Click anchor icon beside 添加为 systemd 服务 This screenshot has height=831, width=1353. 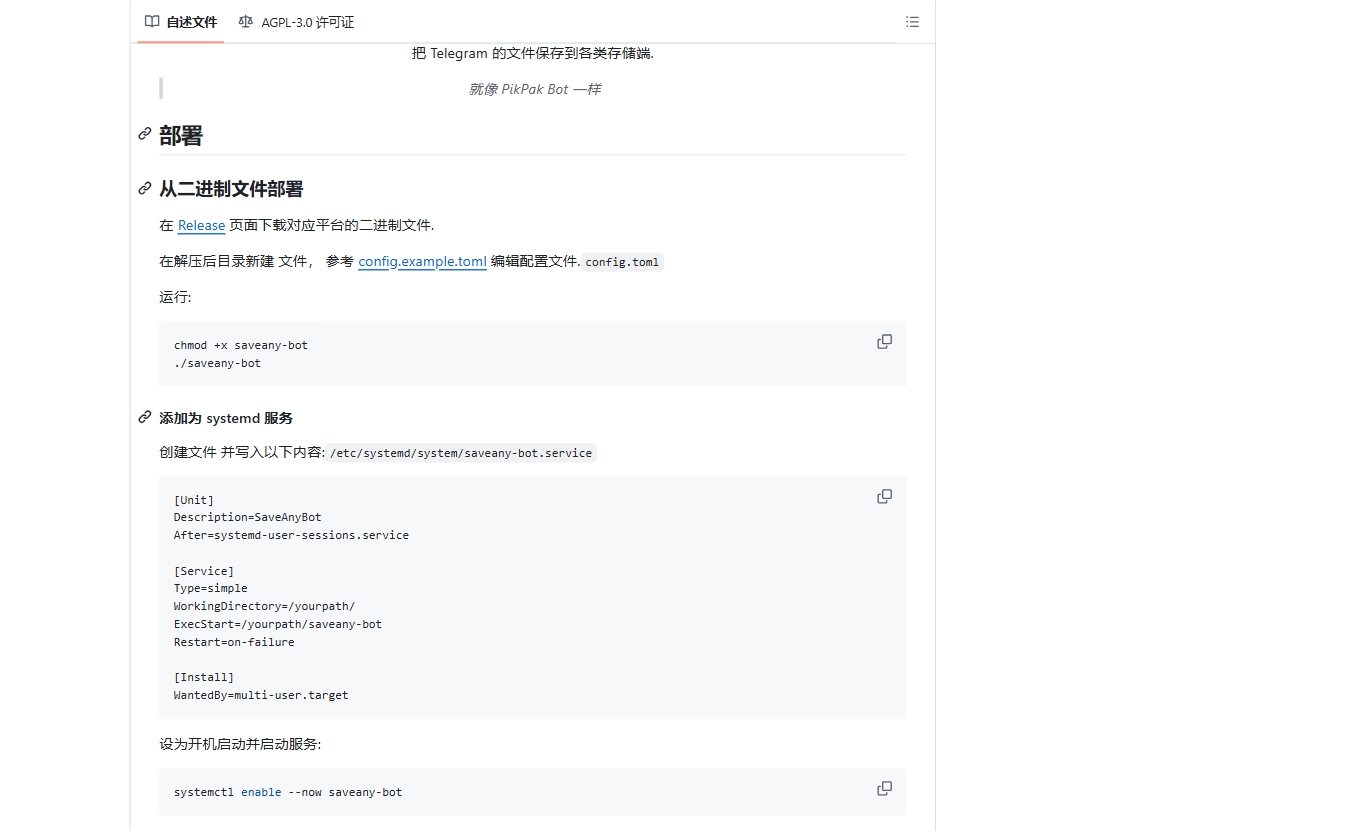tap(145, 417)
